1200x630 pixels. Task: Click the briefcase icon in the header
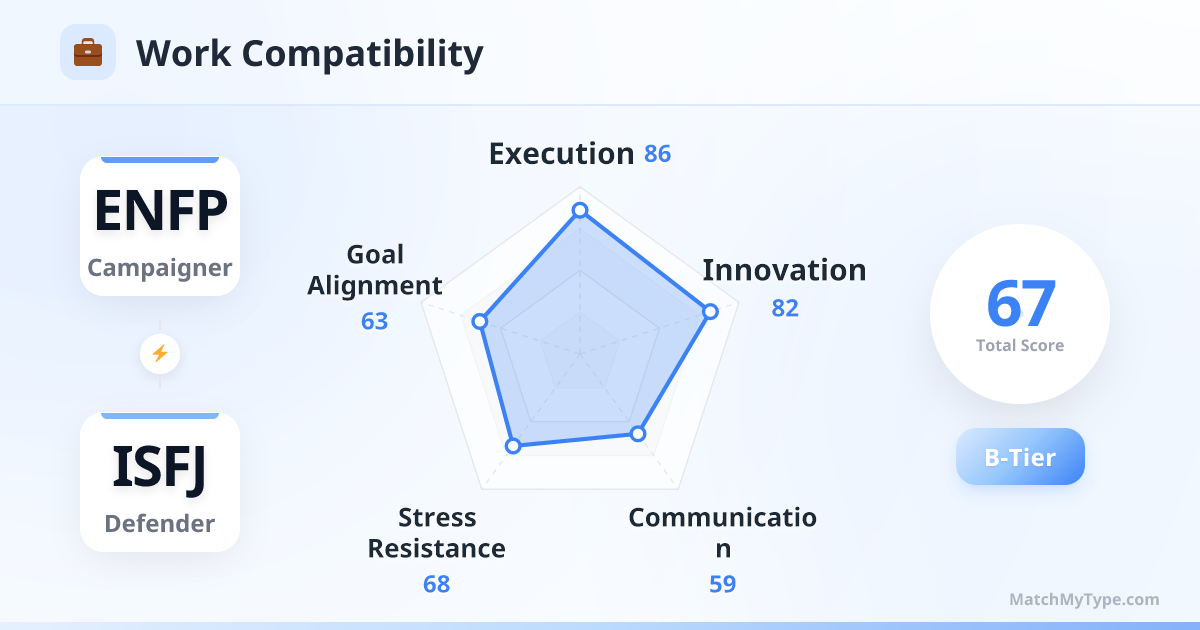[x=88, y=52]
